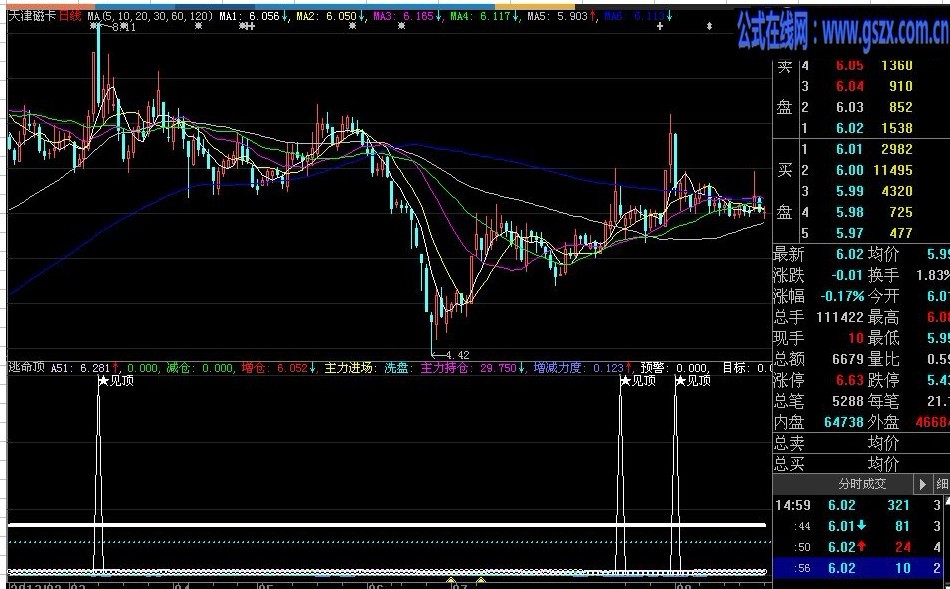Click the play arrow beside 分时成交
The width and height of the screenshot is (950, 589).
tap(922, 484)
